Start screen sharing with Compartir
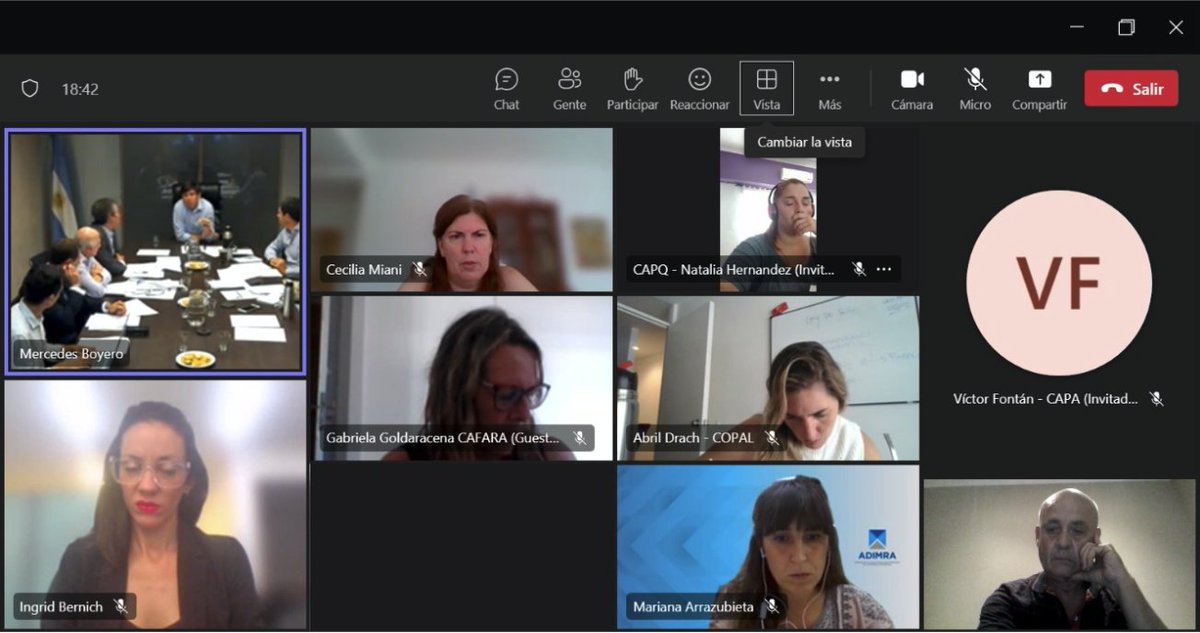 tap(1039, 89)
